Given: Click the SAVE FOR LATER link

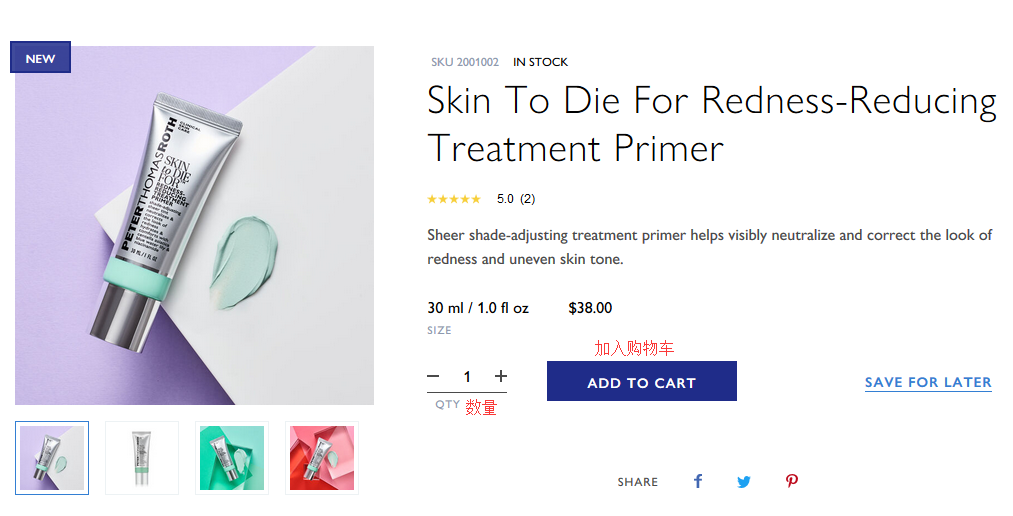Looking at the screenshot, I should [928, 382].
